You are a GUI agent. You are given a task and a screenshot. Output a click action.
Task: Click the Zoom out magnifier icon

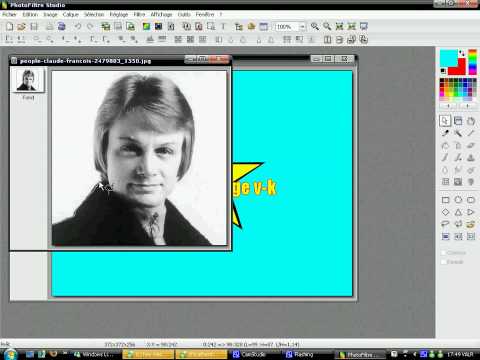(327, 27)
